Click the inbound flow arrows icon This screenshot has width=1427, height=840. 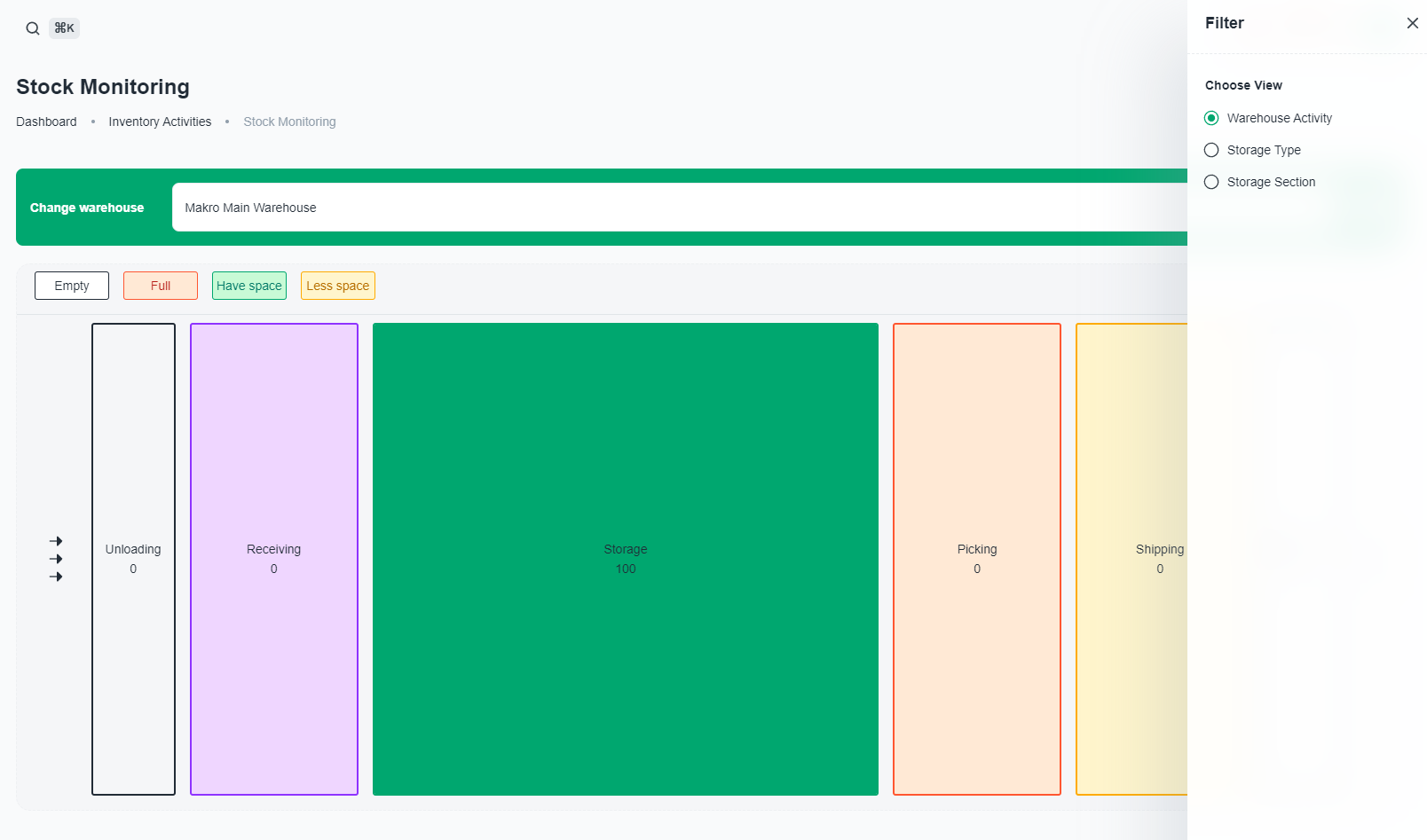click(x=56, y=559)
